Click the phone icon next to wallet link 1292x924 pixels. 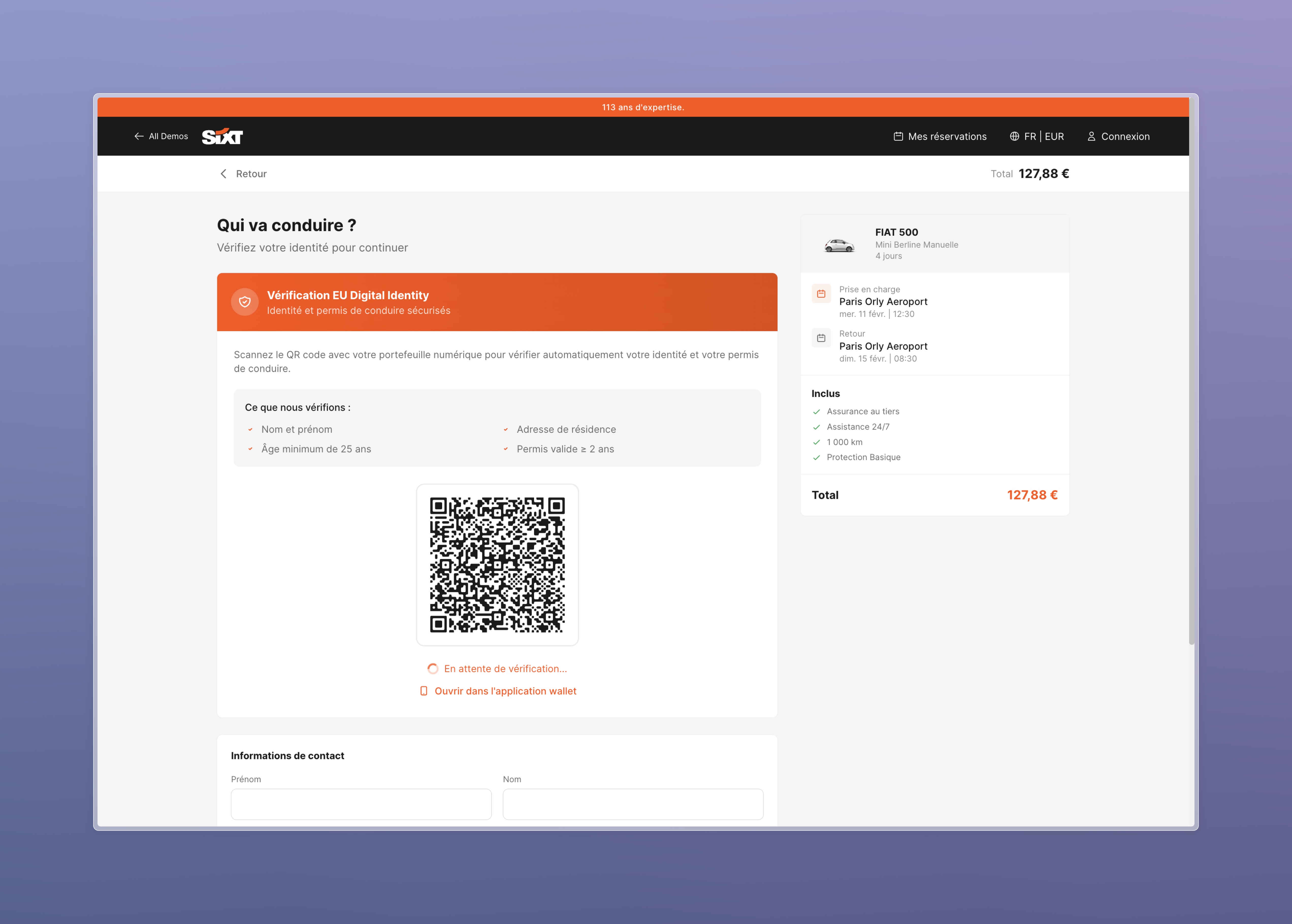coord(424,691)
